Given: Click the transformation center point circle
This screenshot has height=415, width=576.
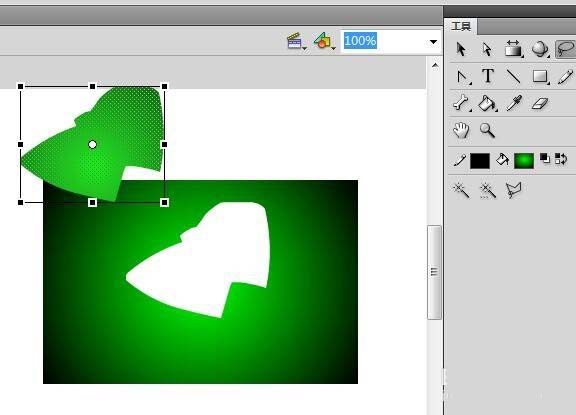Looking at the screenshot, I should tap(93, 145).
